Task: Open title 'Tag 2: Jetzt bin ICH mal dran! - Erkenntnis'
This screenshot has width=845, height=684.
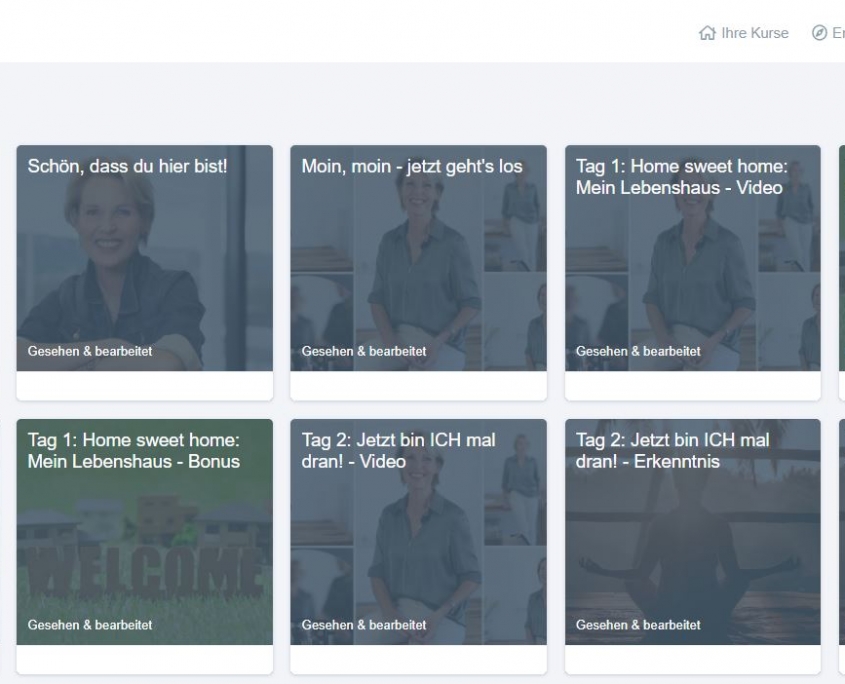Action: 672,451
